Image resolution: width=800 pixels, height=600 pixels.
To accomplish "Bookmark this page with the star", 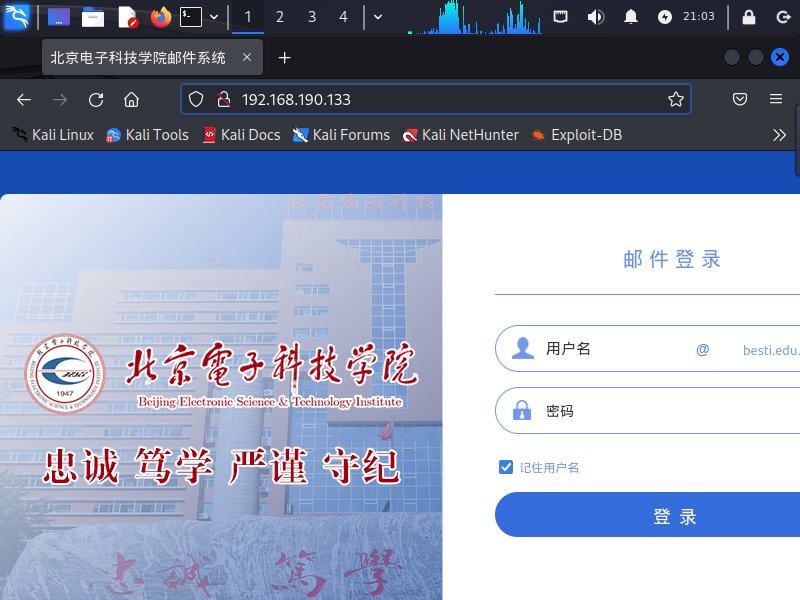I will click(676, 99).
